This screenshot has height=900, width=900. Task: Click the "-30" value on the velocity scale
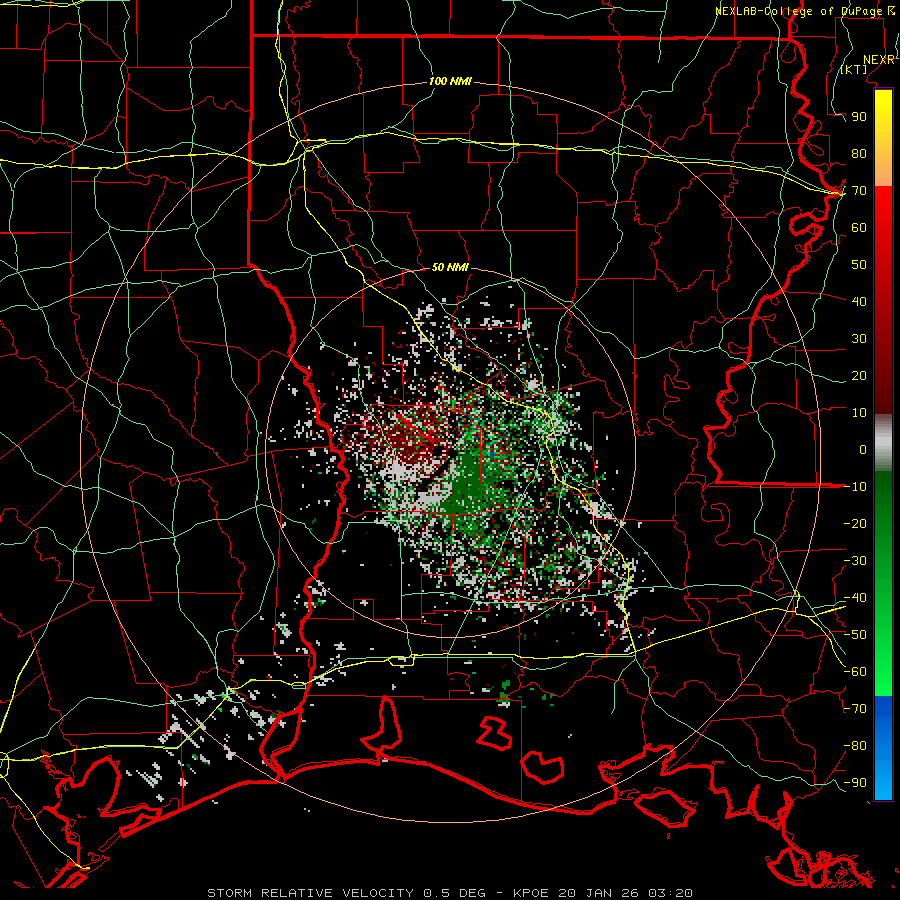coord(855,561)
